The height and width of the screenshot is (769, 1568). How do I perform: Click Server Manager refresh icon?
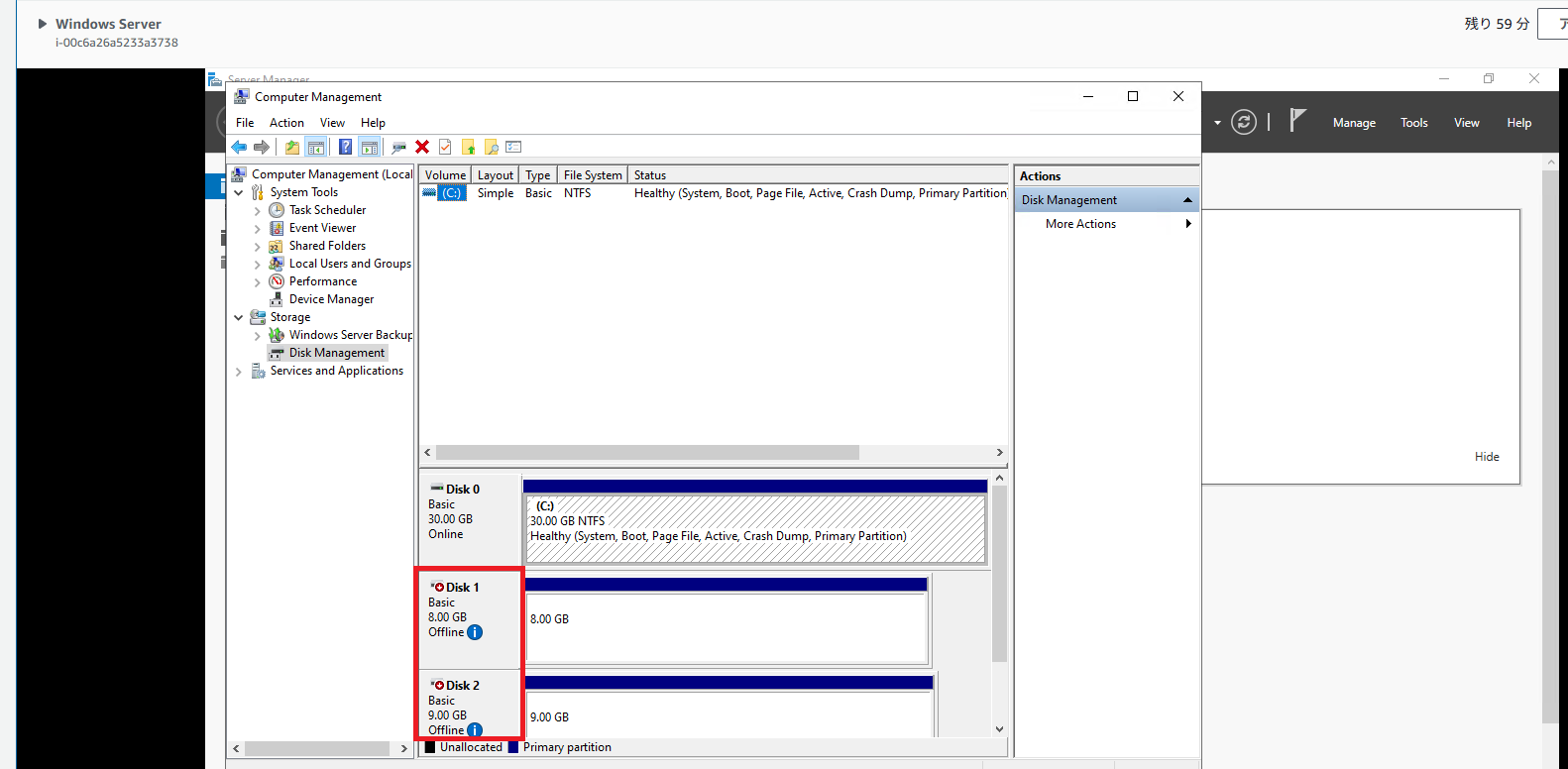click(1244, 122)
